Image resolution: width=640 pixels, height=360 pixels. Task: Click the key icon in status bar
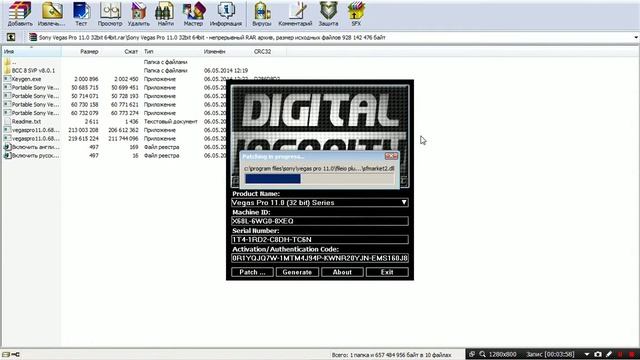click(16, 354)
